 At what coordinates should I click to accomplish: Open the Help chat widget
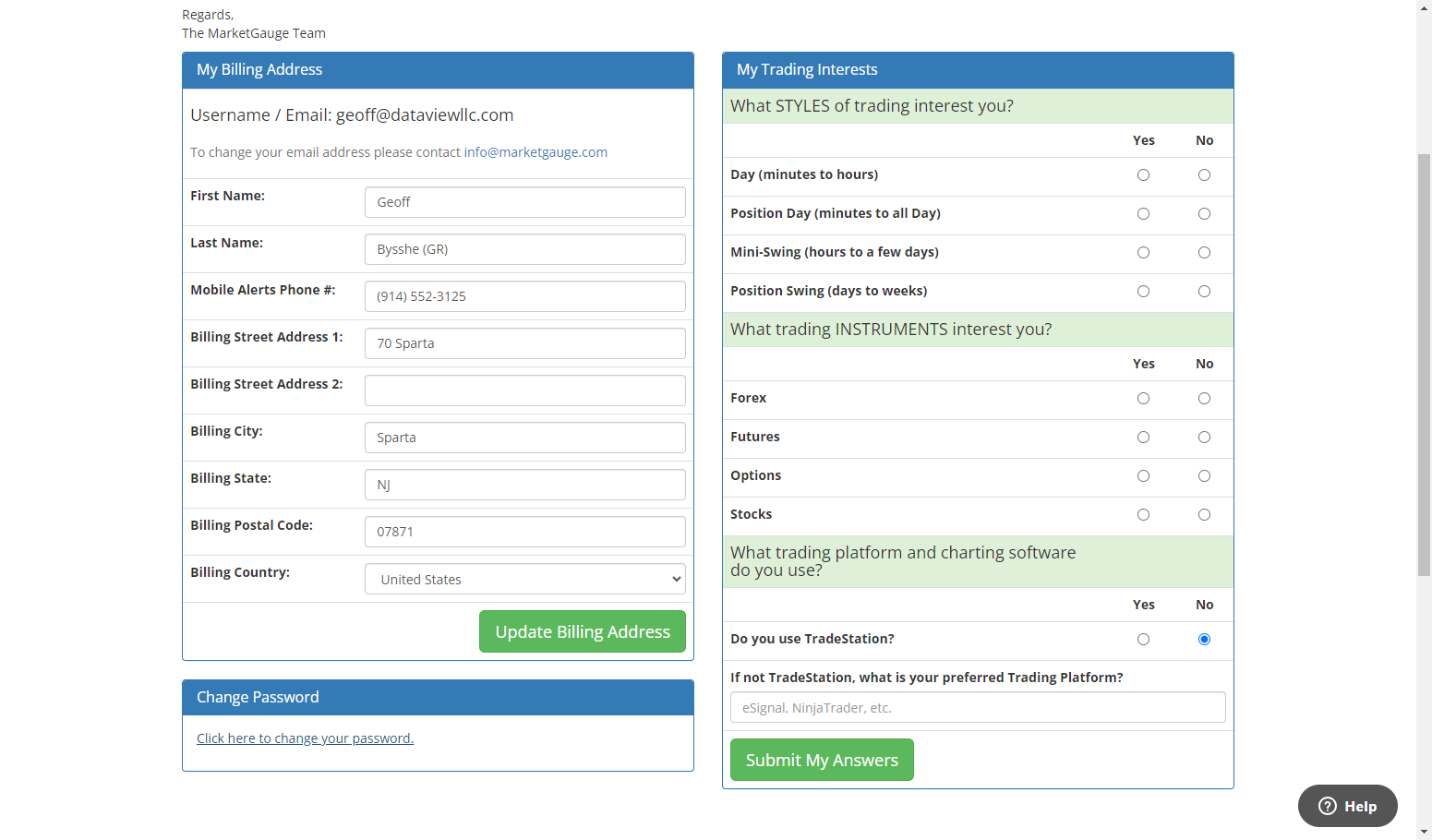[1347, 806]
